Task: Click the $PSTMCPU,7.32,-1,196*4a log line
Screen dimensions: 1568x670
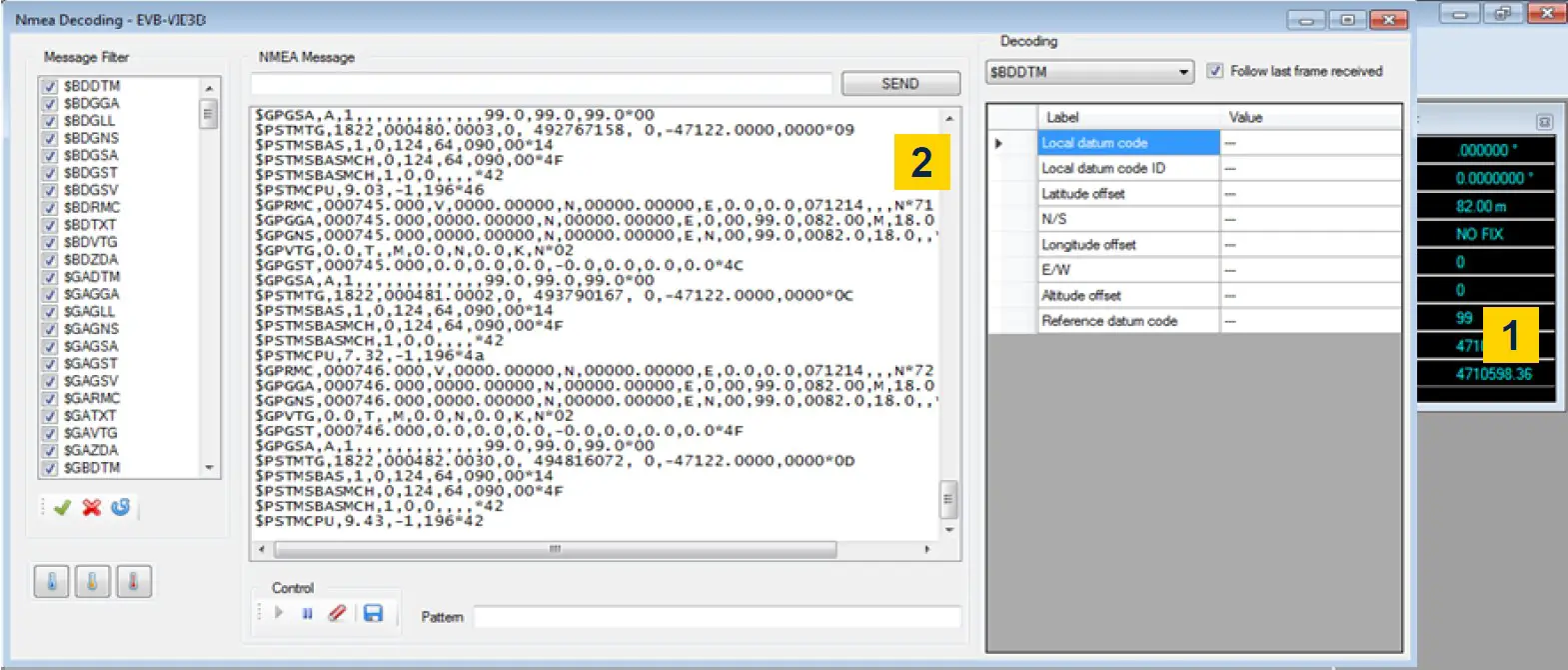Action: click(x=369, y=355)
